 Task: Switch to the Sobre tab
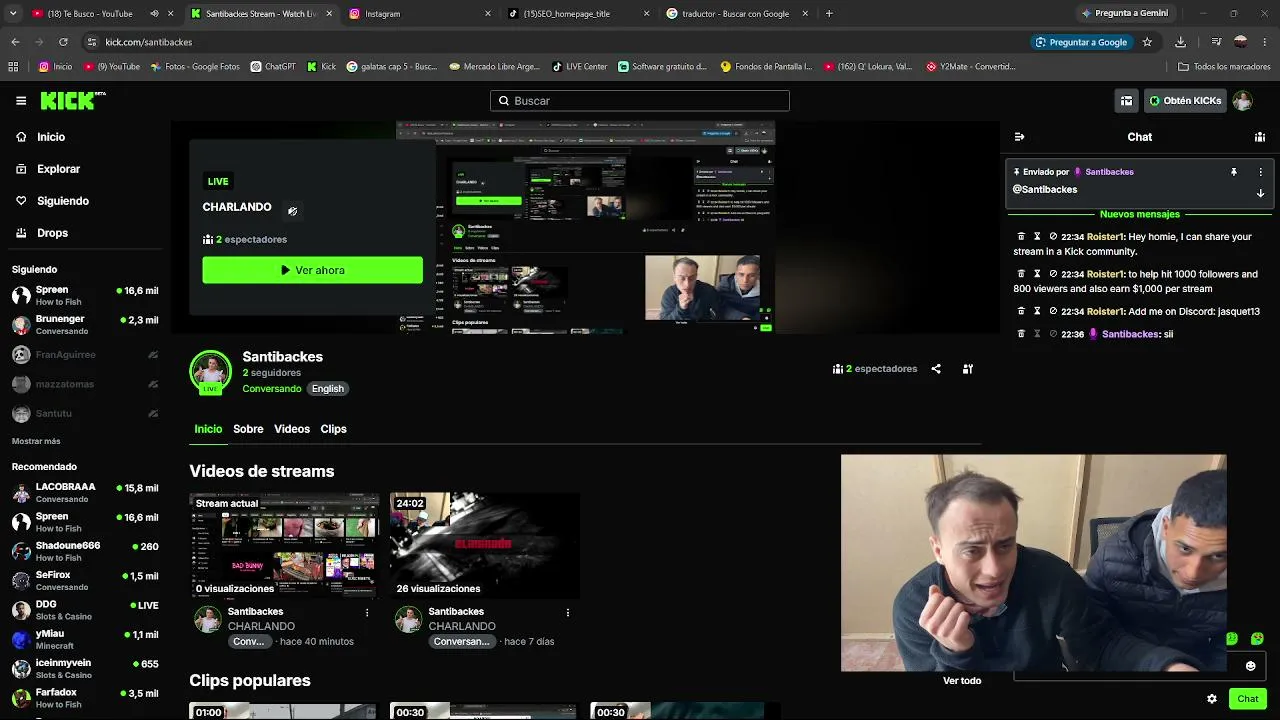(248, 429)
